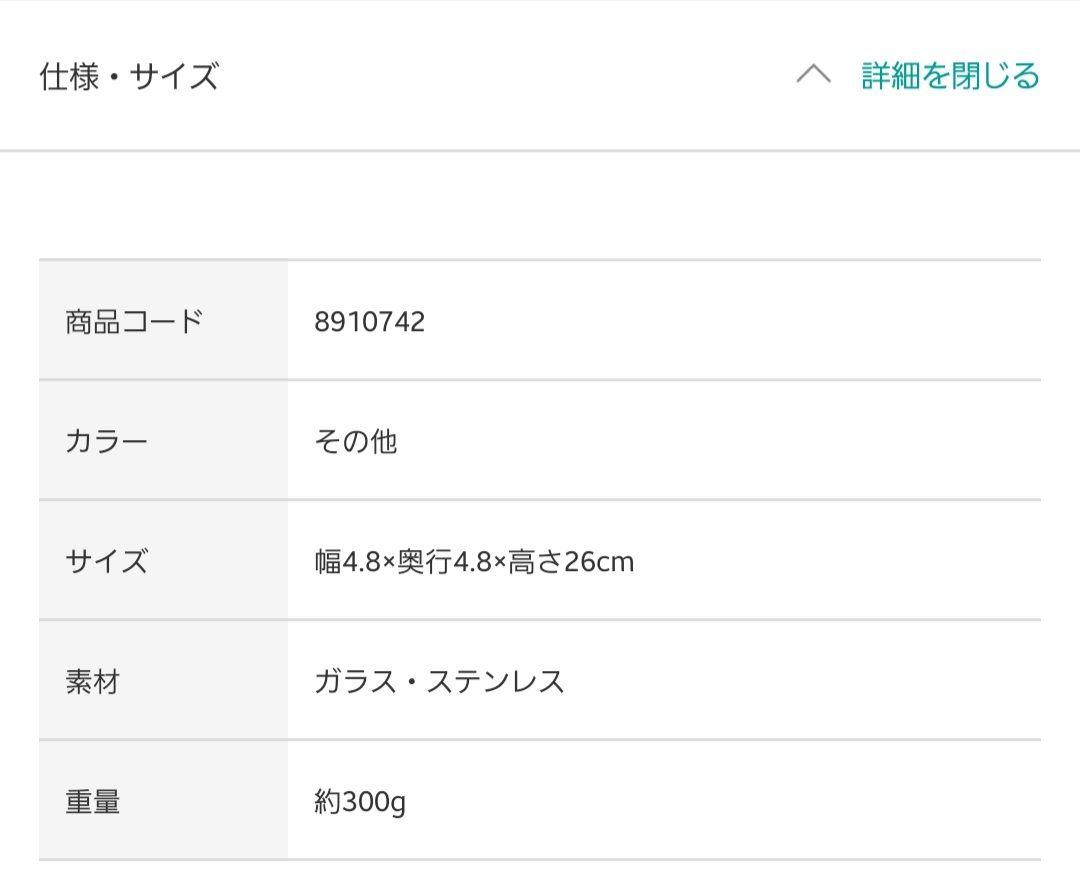Select the その他 color value
Viewport: 1080px width, 893px height.
[355, 441]
